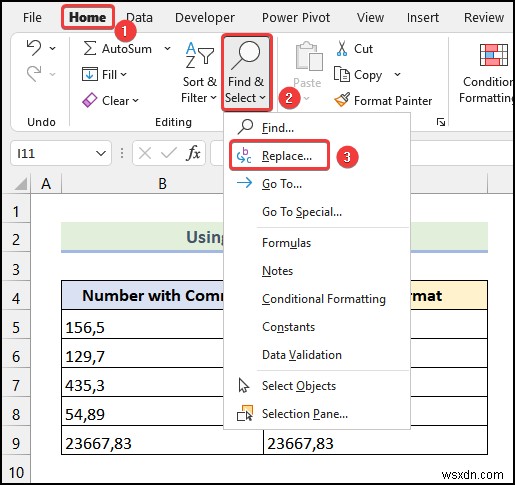Select Notes in the dropdown menu
The width and height of the screenshot is (515, 485).
coord(317,271)
